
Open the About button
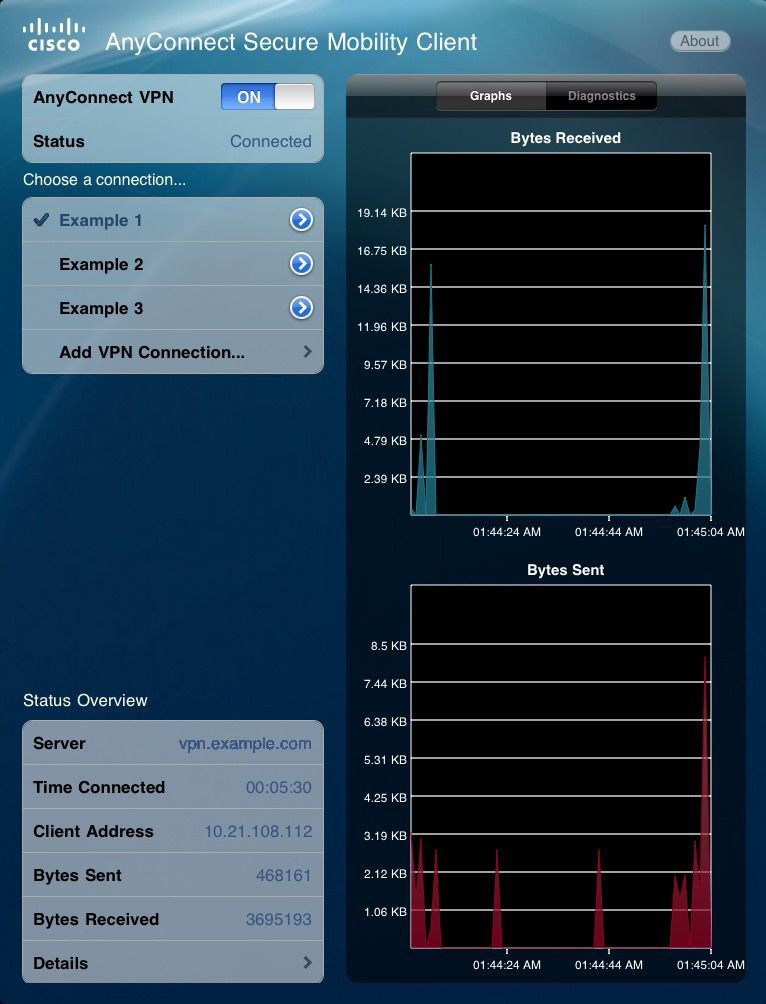coord(699,41)
